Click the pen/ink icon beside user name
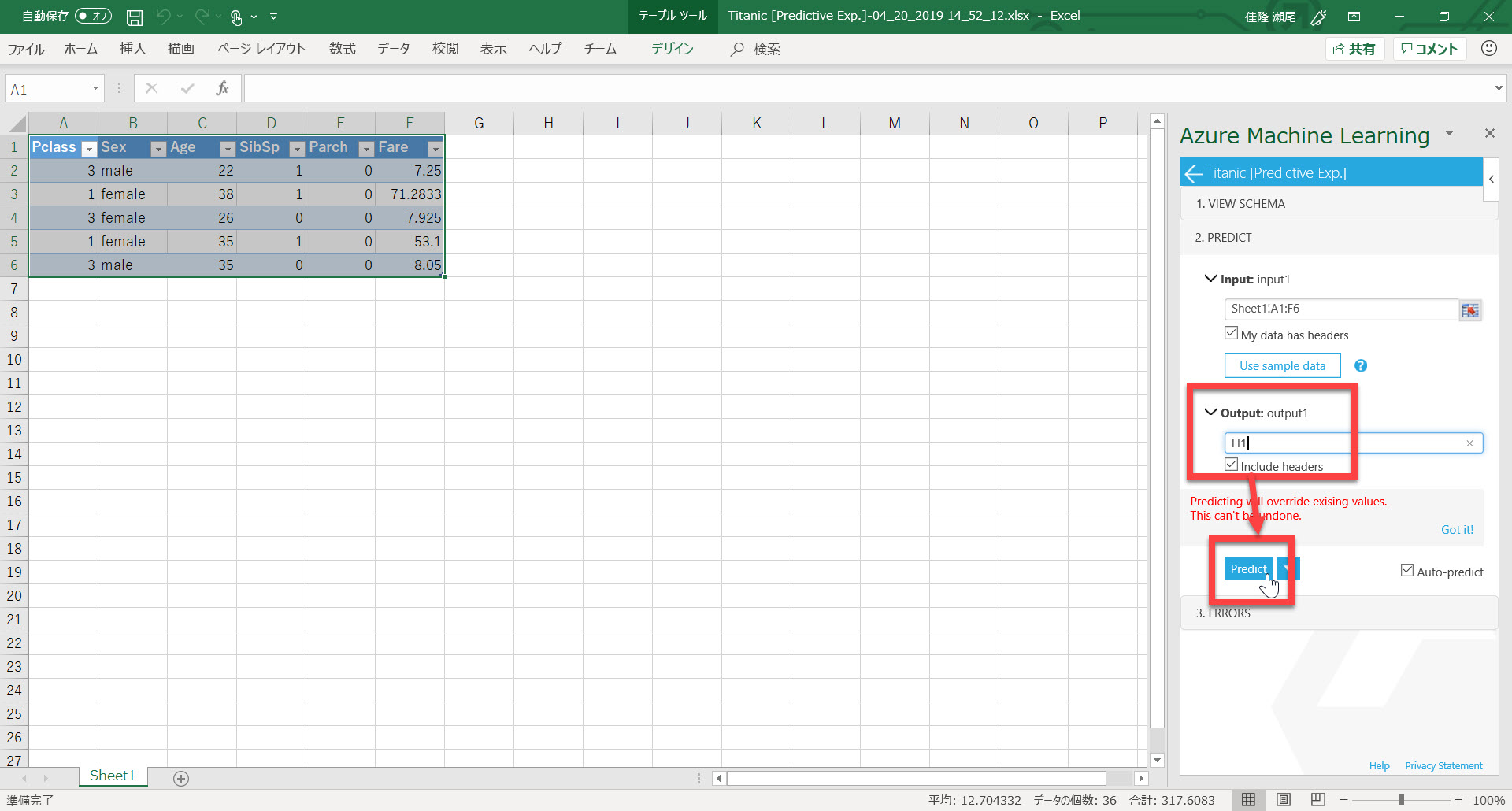This screenshot has width=1512, height=811. pyautogui.click(x=1318, y=17)
